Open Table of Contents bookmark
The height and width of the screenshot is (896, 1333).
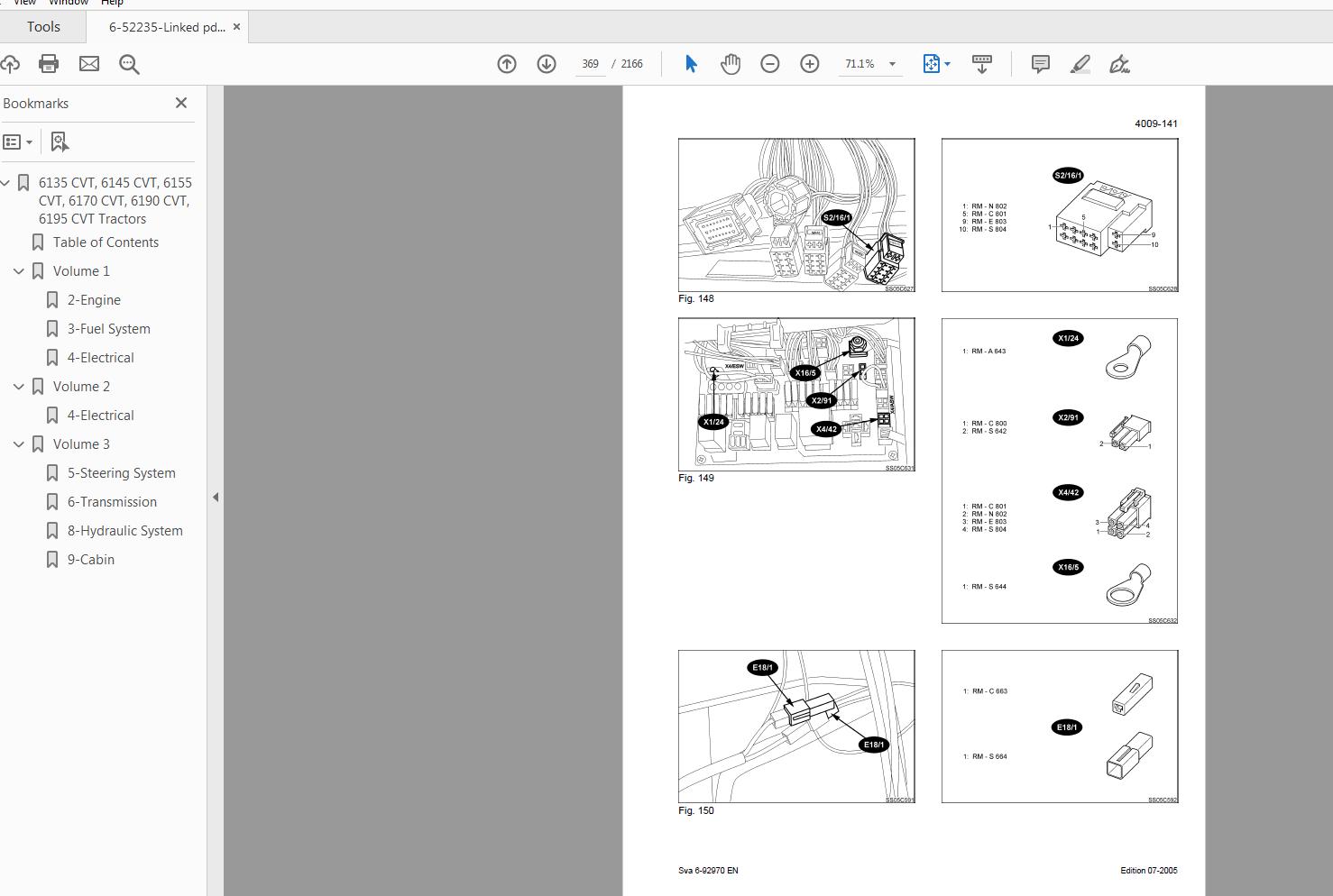point(106,242)
